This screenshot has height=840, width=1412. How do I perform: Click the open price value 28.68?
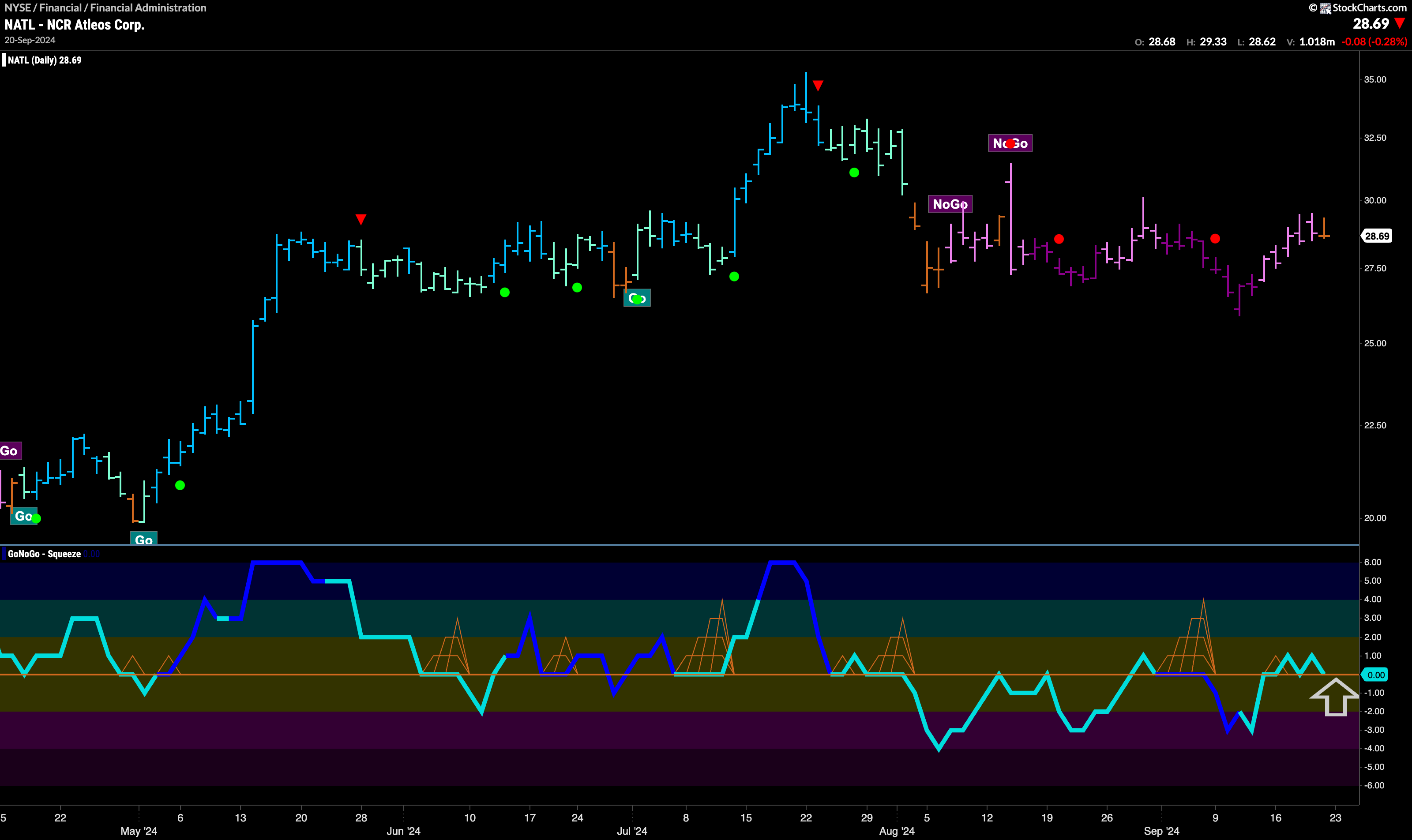coord(1162,42)
